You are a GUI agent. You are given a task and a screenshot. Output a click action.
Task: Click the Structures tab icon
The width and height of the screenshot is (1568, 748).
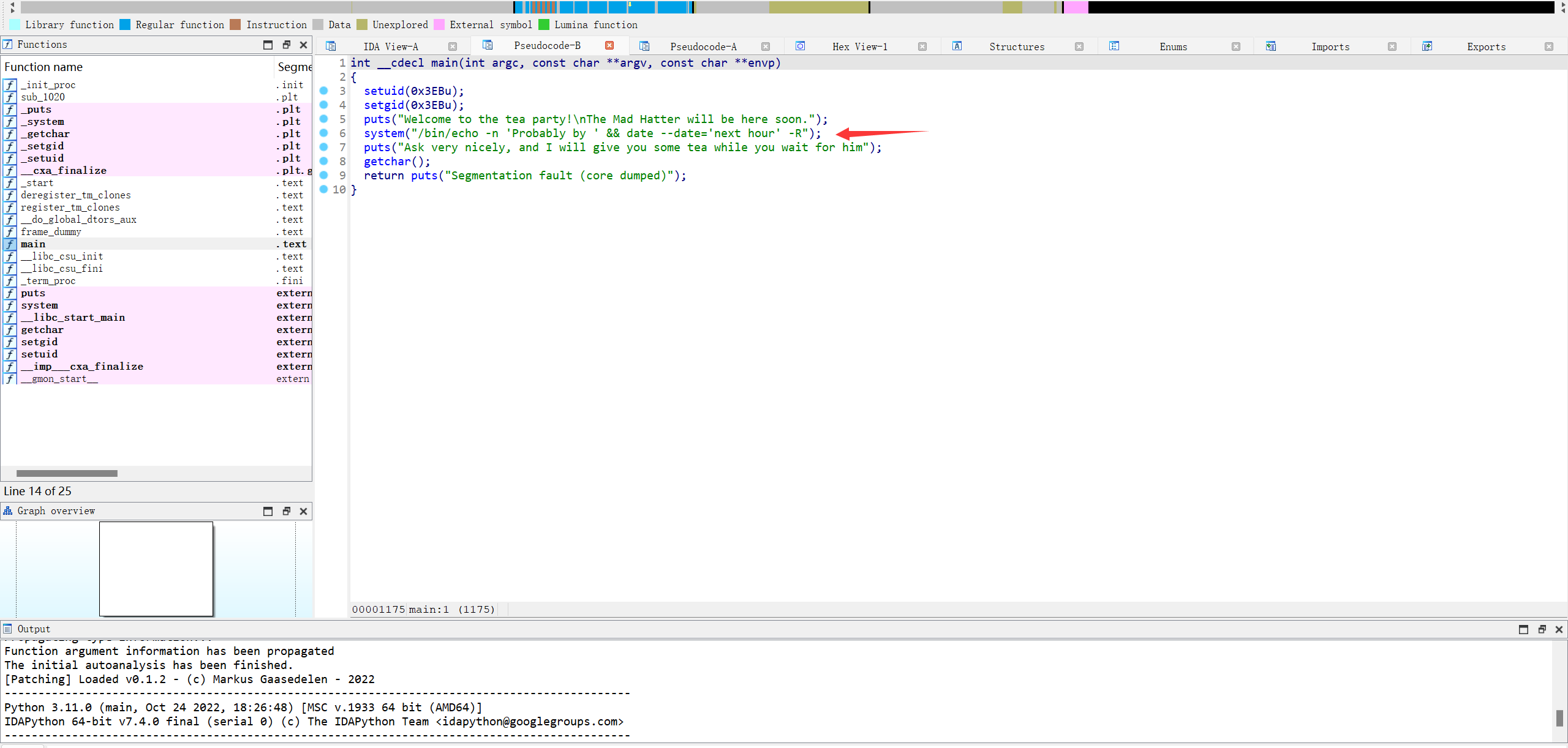coord(957,46)
